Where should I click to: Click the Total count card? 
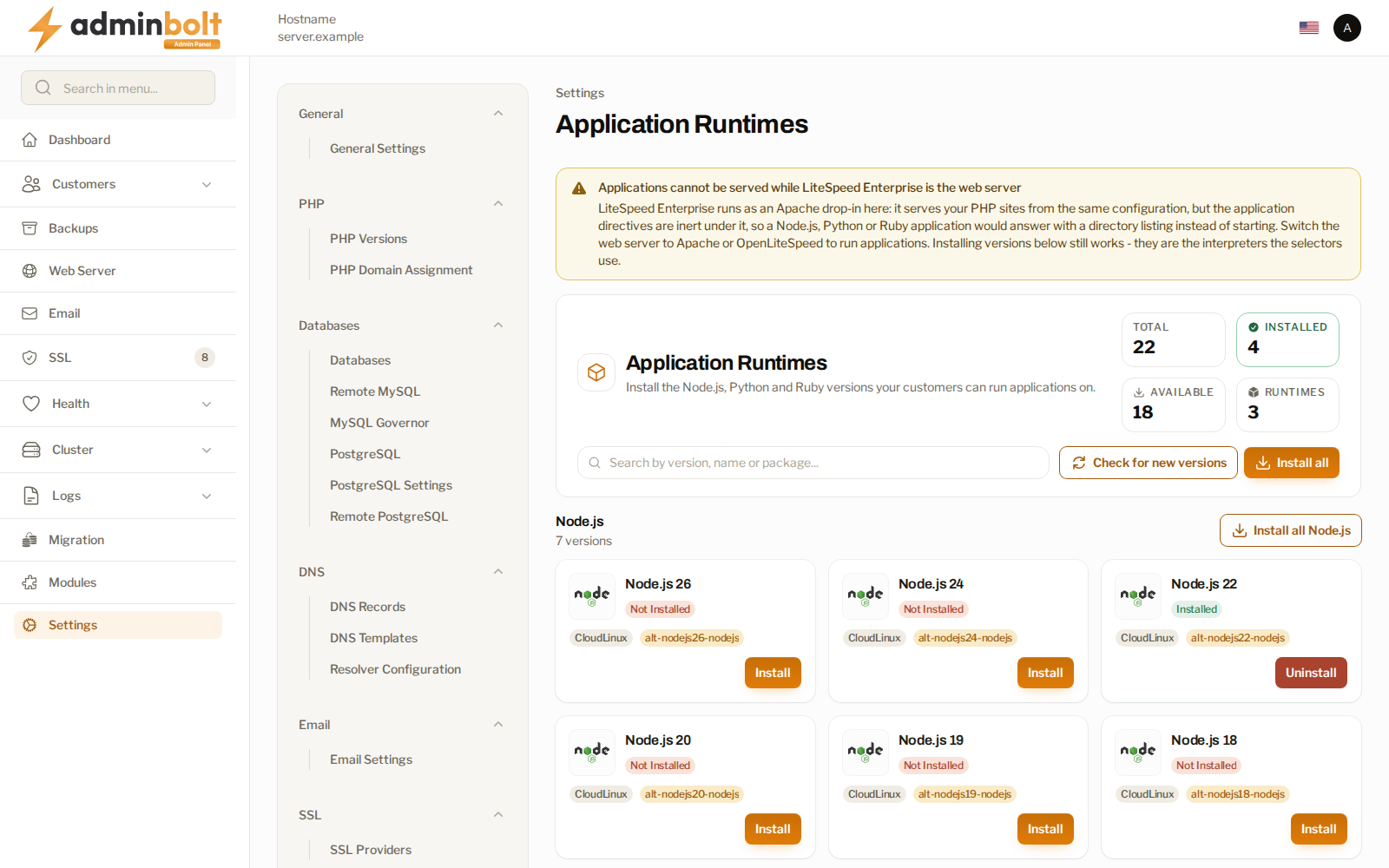[1174, 339]
